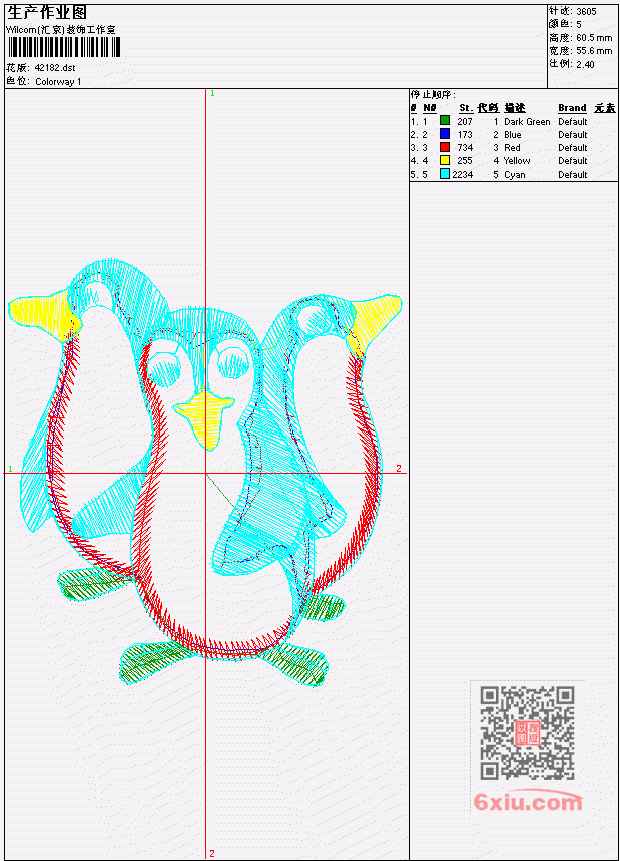Click 'Default' brand in Red row

[573, 148]
